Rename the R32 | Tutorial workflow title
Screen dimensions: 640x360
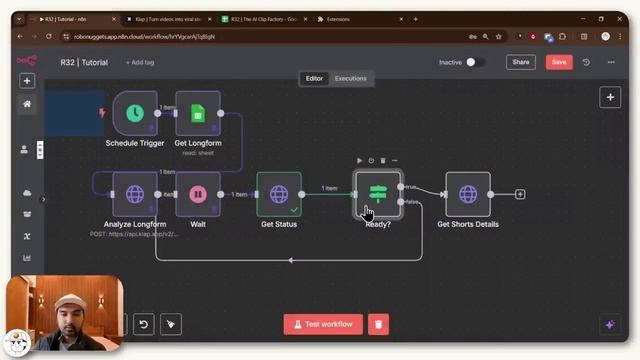pos(84,62)
